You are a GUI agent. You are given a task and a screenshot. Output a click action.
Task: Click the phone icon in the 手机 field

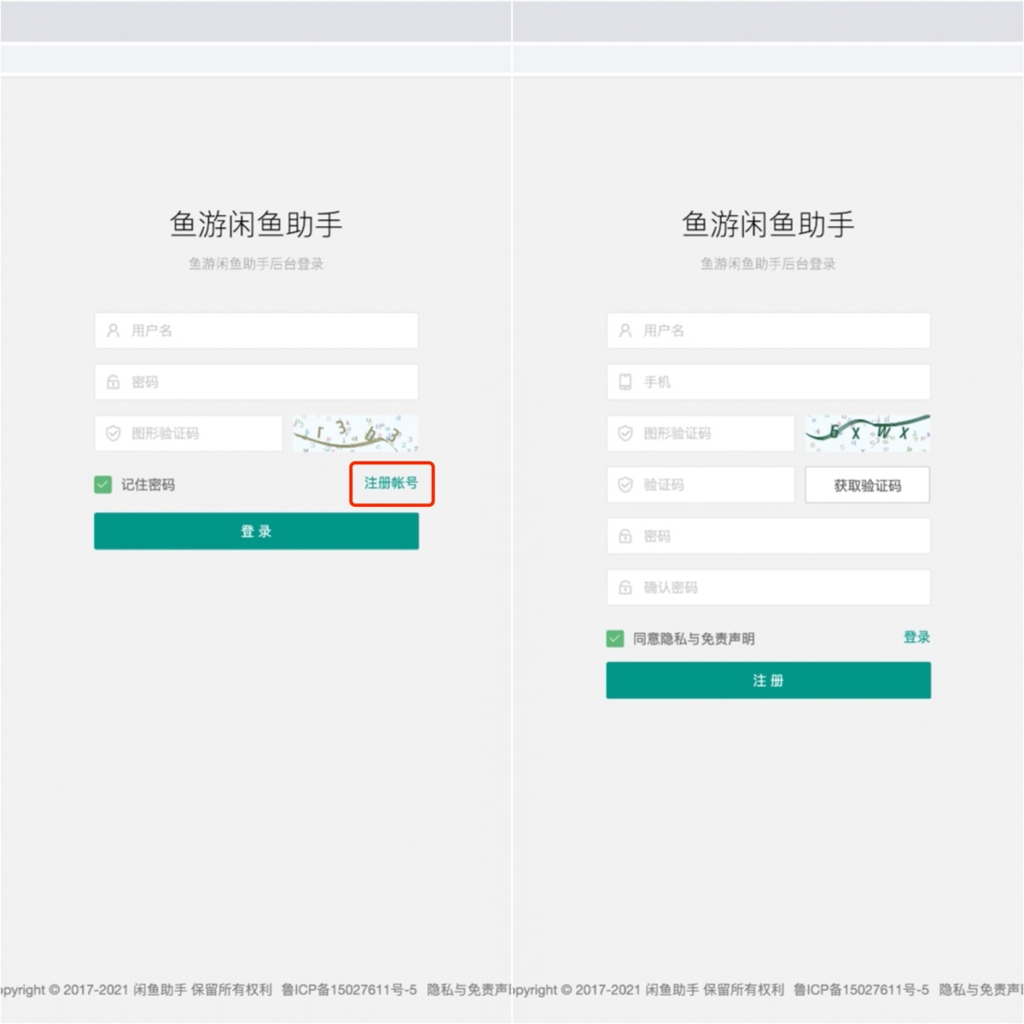625,382
